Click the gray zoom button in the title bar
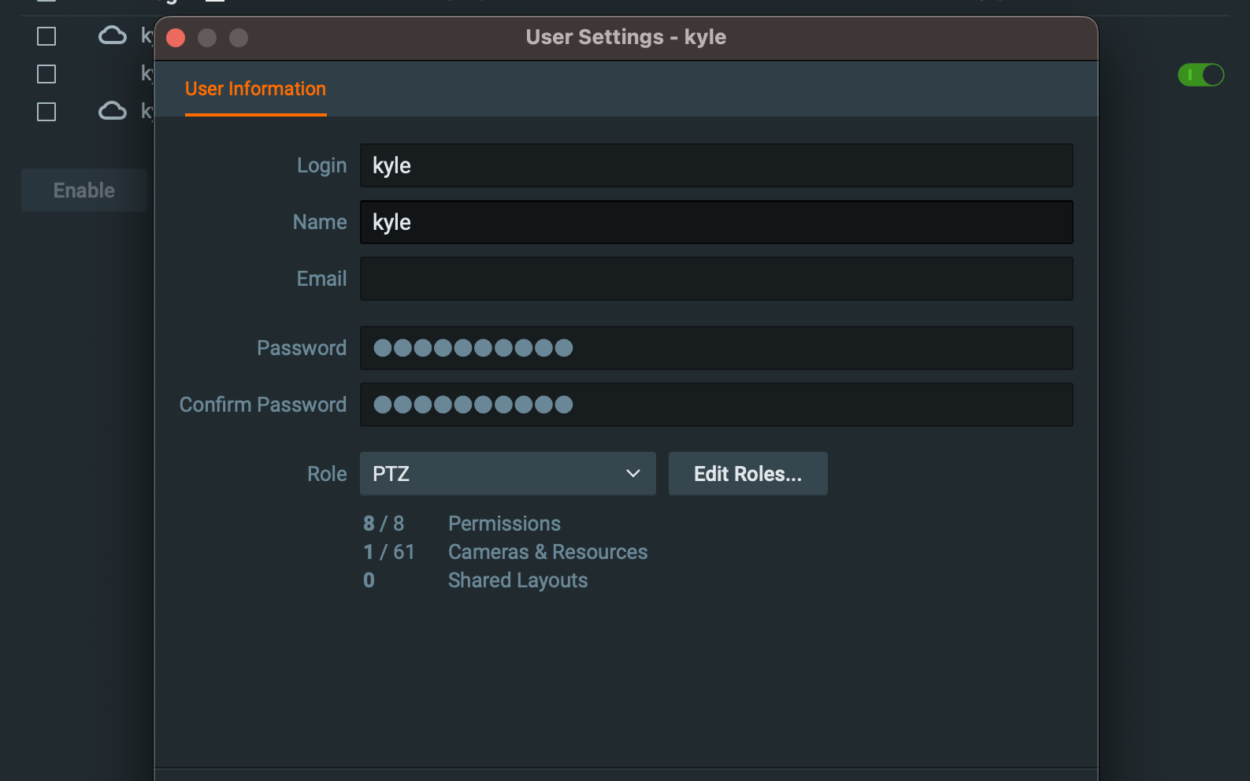The height and width of the screenshot is (781, 1250). (238, 38)
